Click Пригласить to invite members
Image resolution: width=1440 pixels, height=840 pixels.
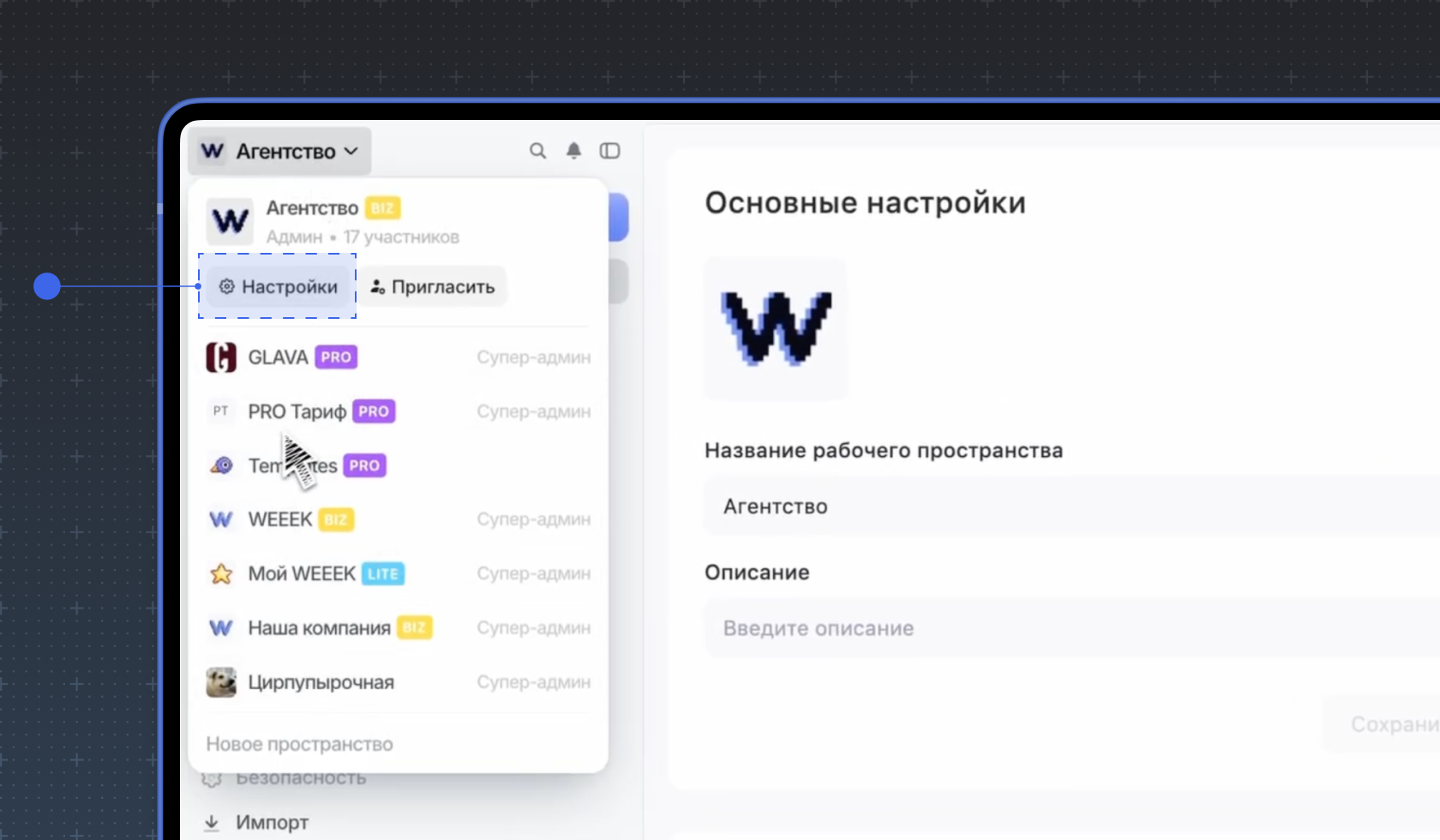point(432,286)
